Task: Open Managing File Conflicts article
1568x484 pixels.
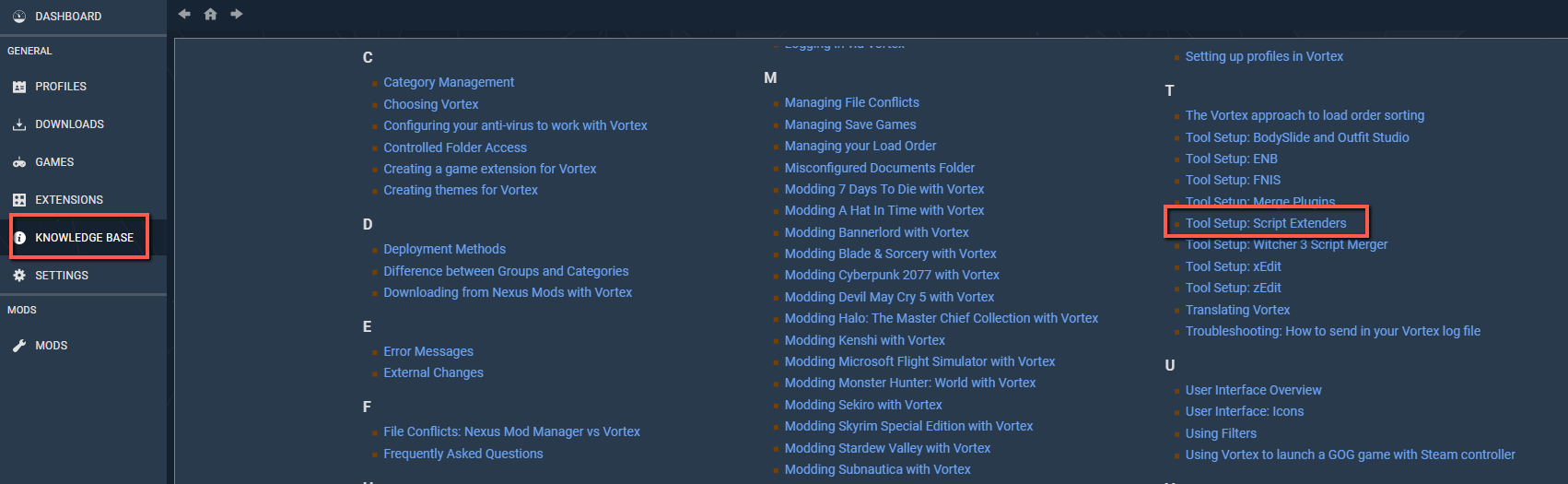Action: coord(852,102)
